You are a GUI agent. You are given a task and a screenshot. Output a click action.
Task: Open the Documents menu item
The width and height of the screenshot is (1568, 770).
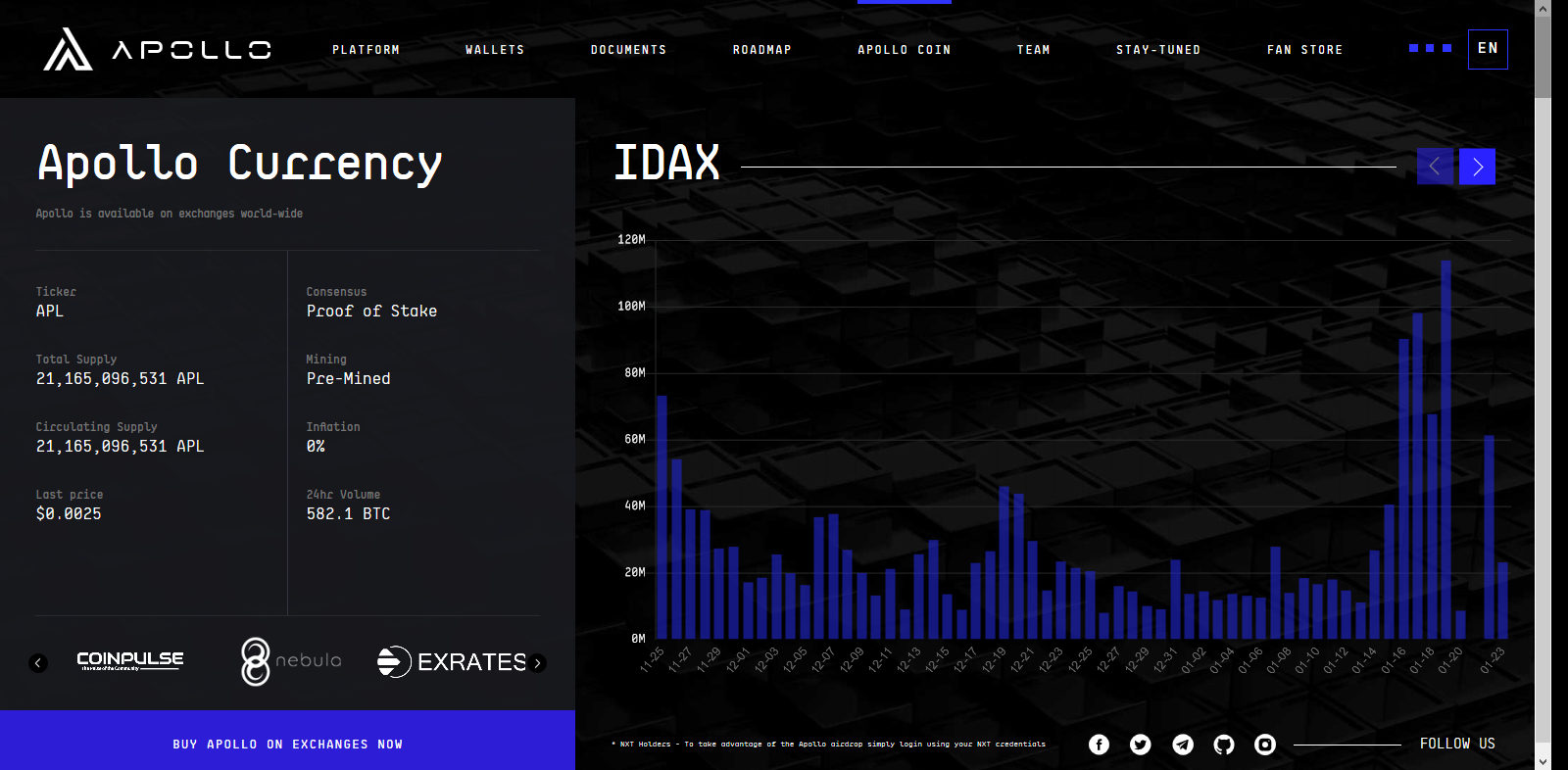(x=628, y=50)
